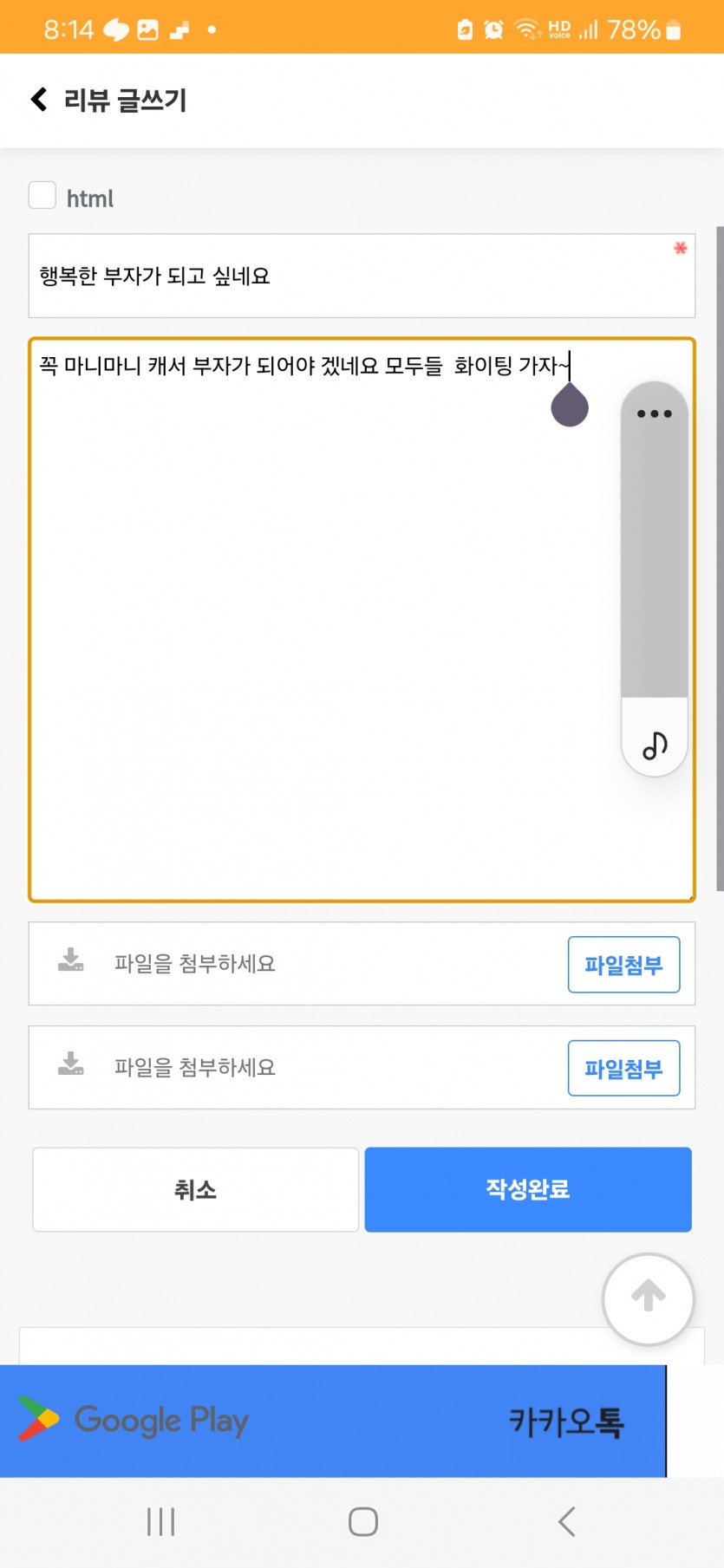Tap the first file download icon
The image size is (724, 1568).
(71, 960)
